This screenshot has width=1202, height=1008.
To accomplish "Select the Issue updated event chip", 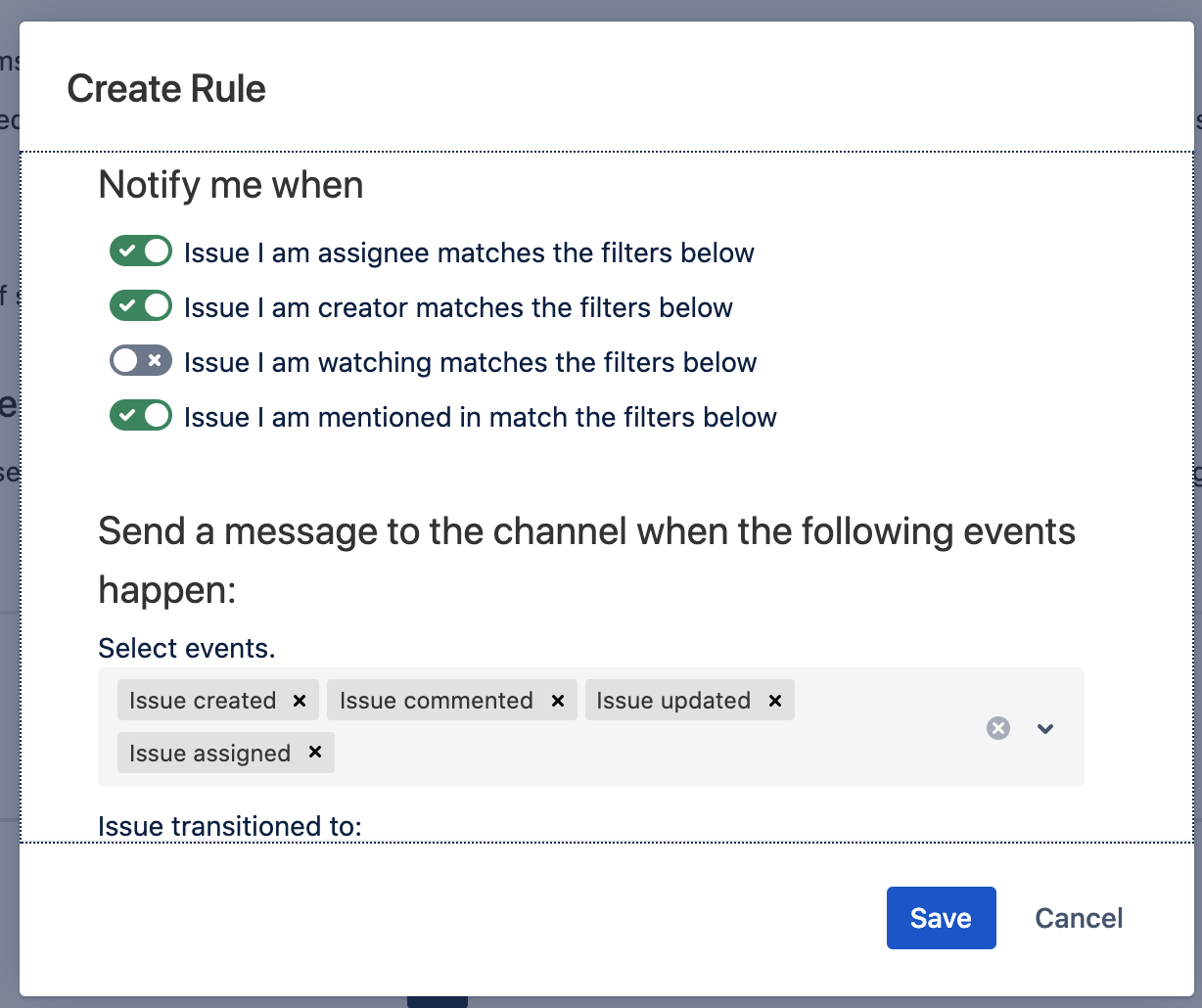I will click(x=673, y=701).
